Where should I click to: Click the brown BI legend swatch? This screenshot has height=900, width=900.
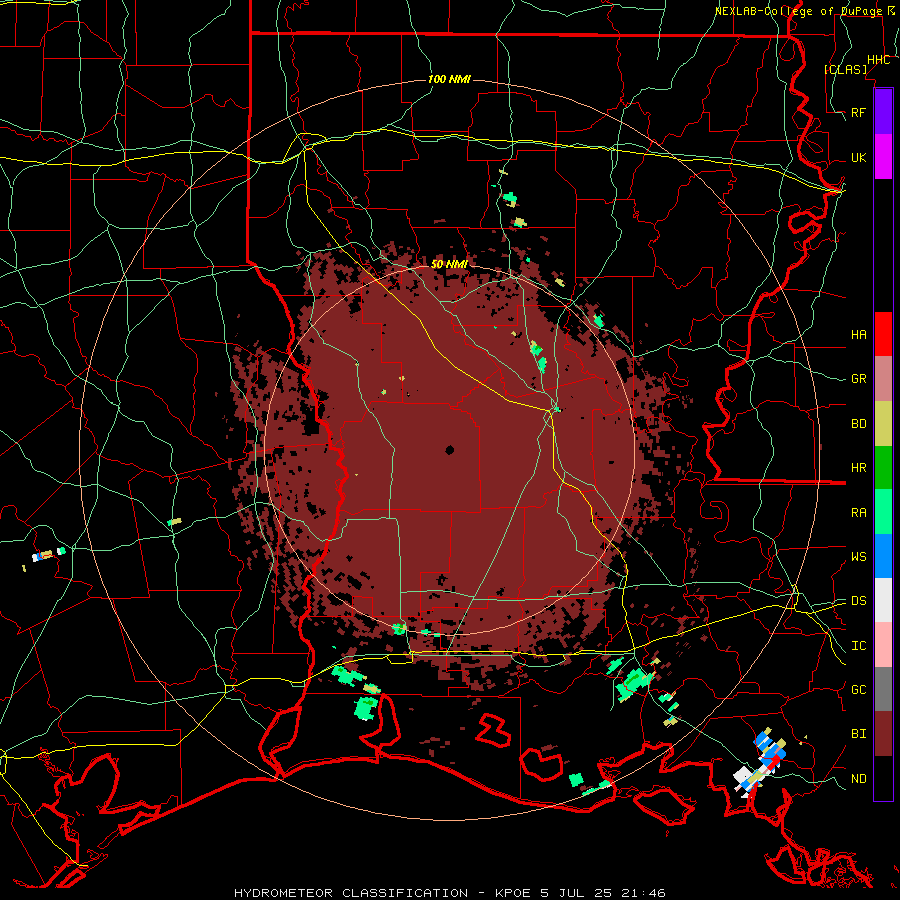tap(883, 734)
